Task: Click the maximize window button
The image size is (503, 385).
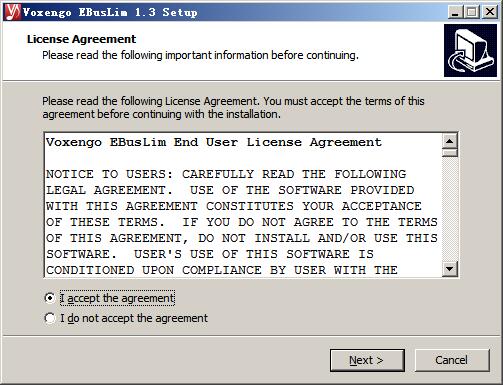Action: click(x=472, y=12)
